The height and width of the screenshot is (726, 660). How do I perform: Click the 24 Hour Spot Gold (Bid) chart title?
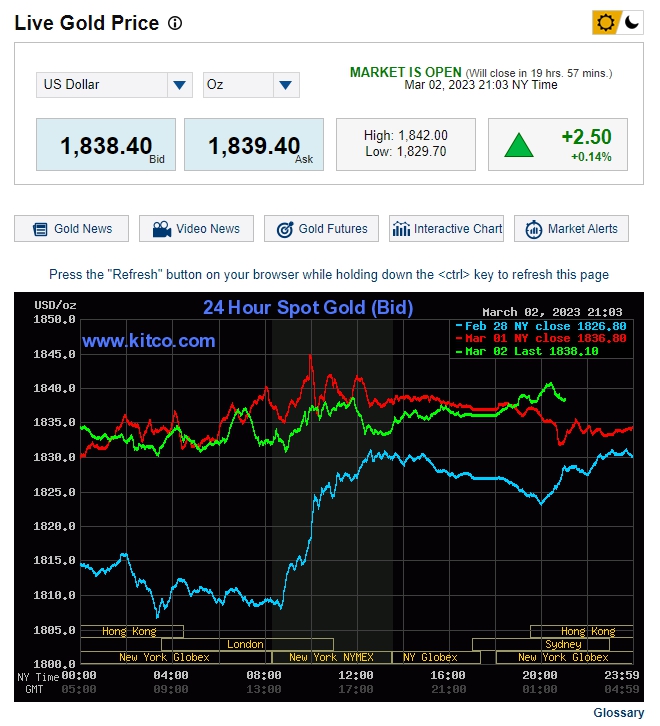click(x=308, y=307)
